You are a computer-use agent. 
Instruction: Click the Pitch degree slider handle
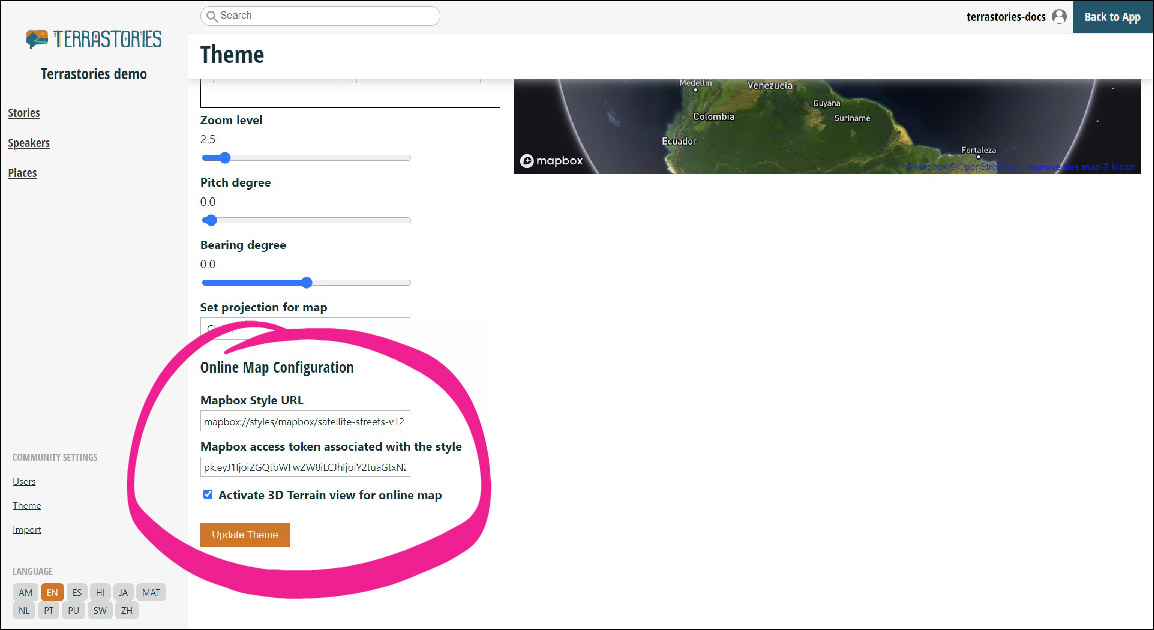click(x=210, y=220)
